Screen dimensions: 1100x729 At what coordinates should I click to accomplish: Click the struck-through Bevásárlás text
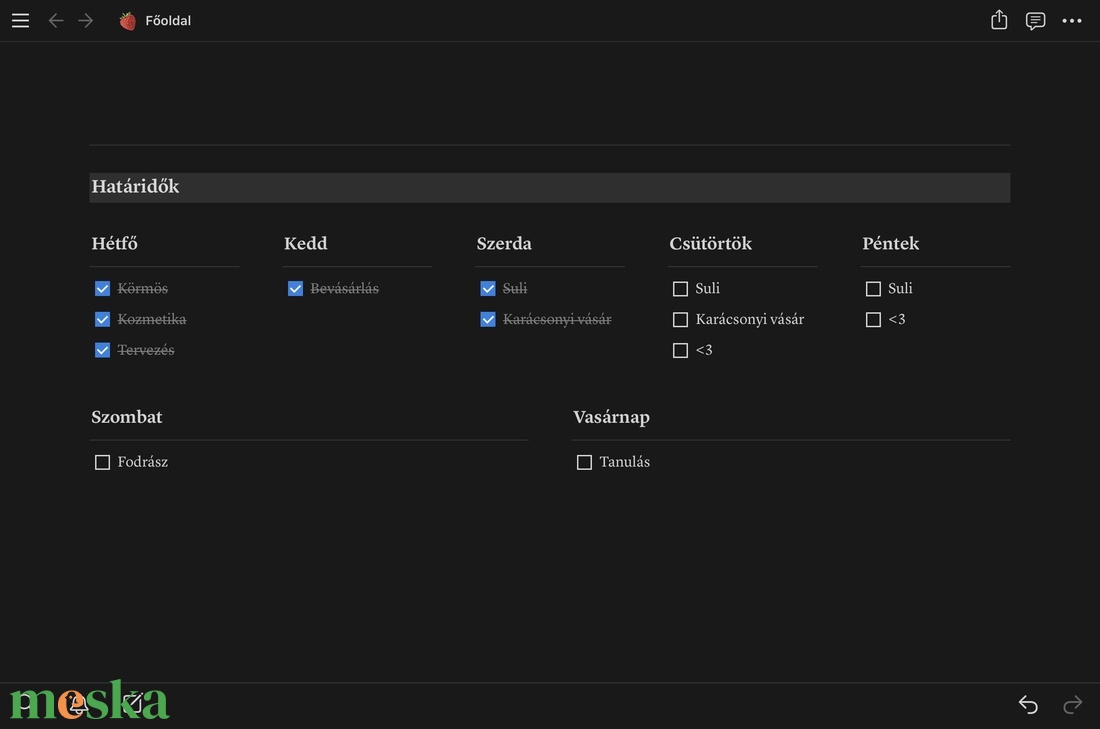pyautogui.click(x=344, y=288)
